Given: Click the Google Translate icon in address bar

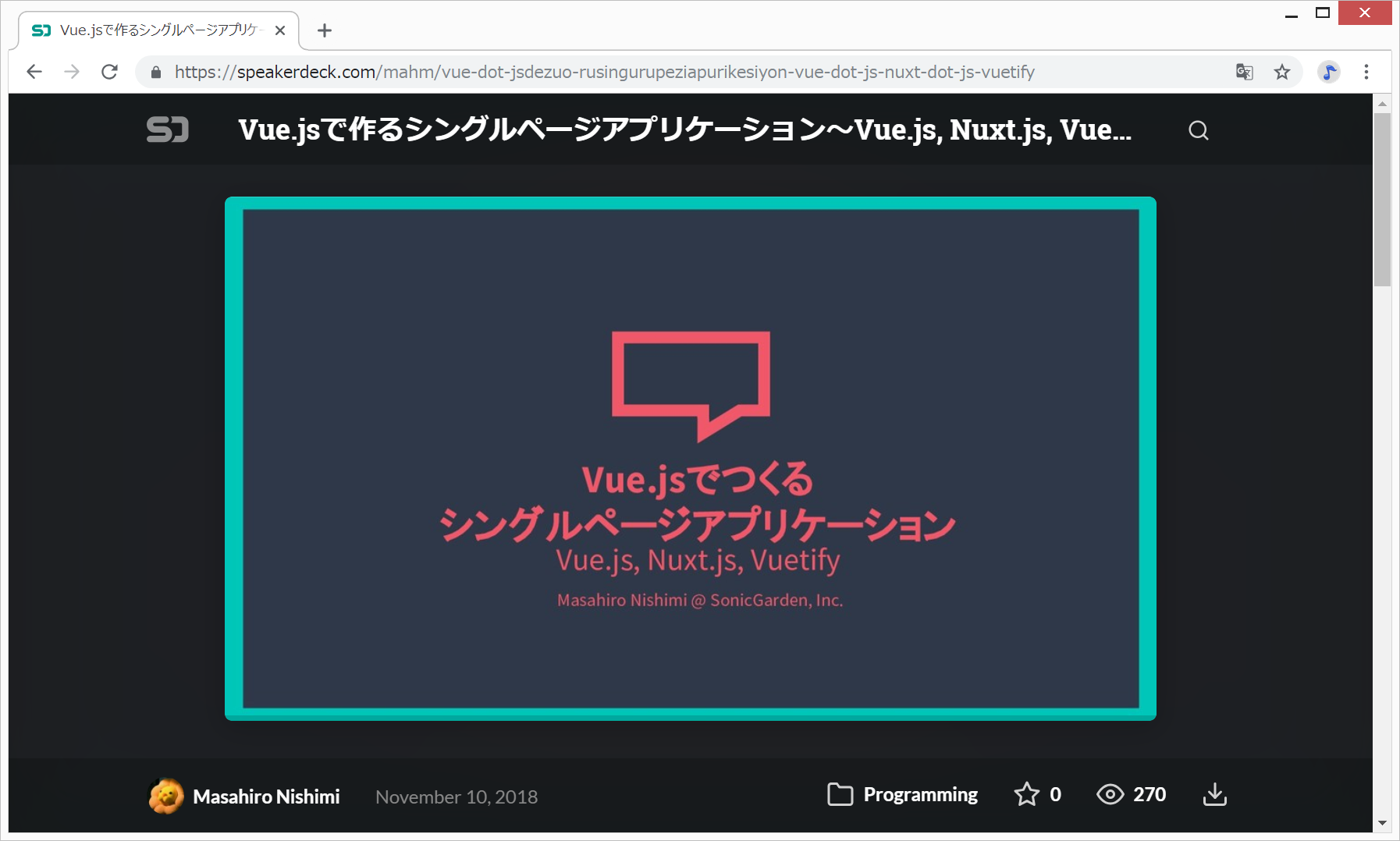Looking at the screenshot, I should point(1244,72).
